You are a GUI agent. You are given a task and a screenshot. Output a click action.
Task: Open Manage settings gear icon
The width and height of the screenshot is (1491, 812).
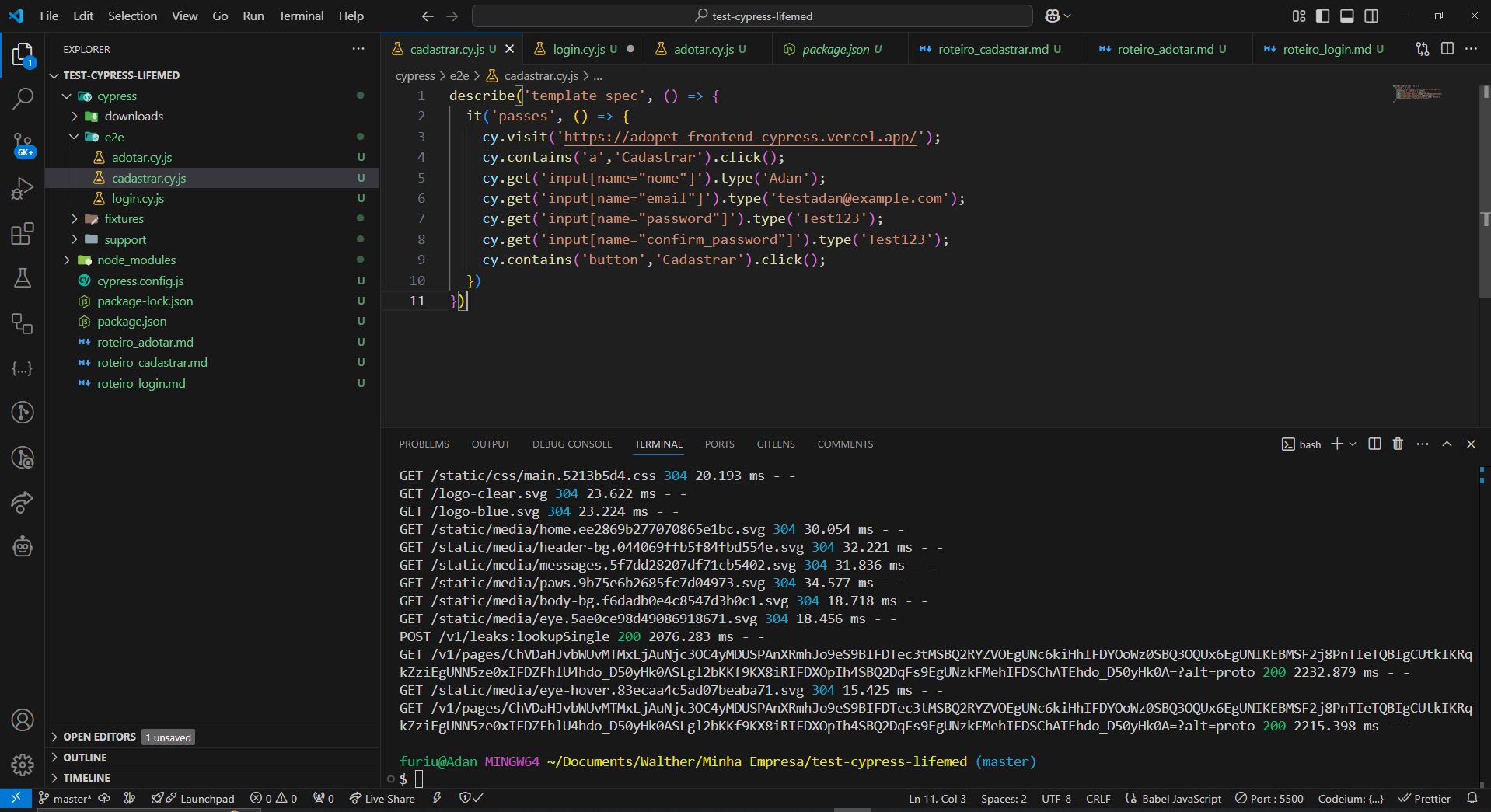(x=23, y=765)
